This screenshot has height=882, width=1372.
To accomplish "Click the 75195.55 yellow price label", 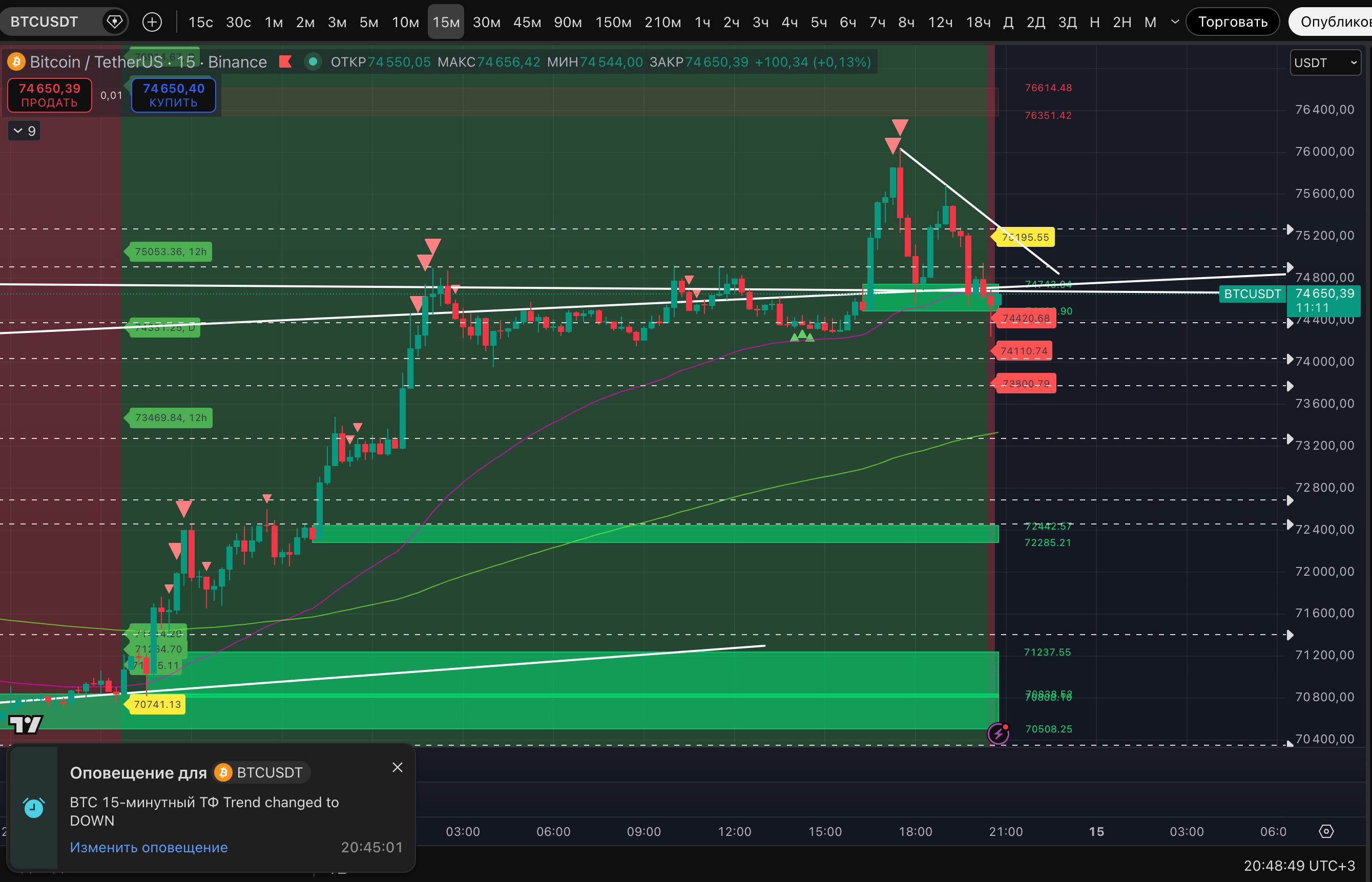I will point(1026,237).
